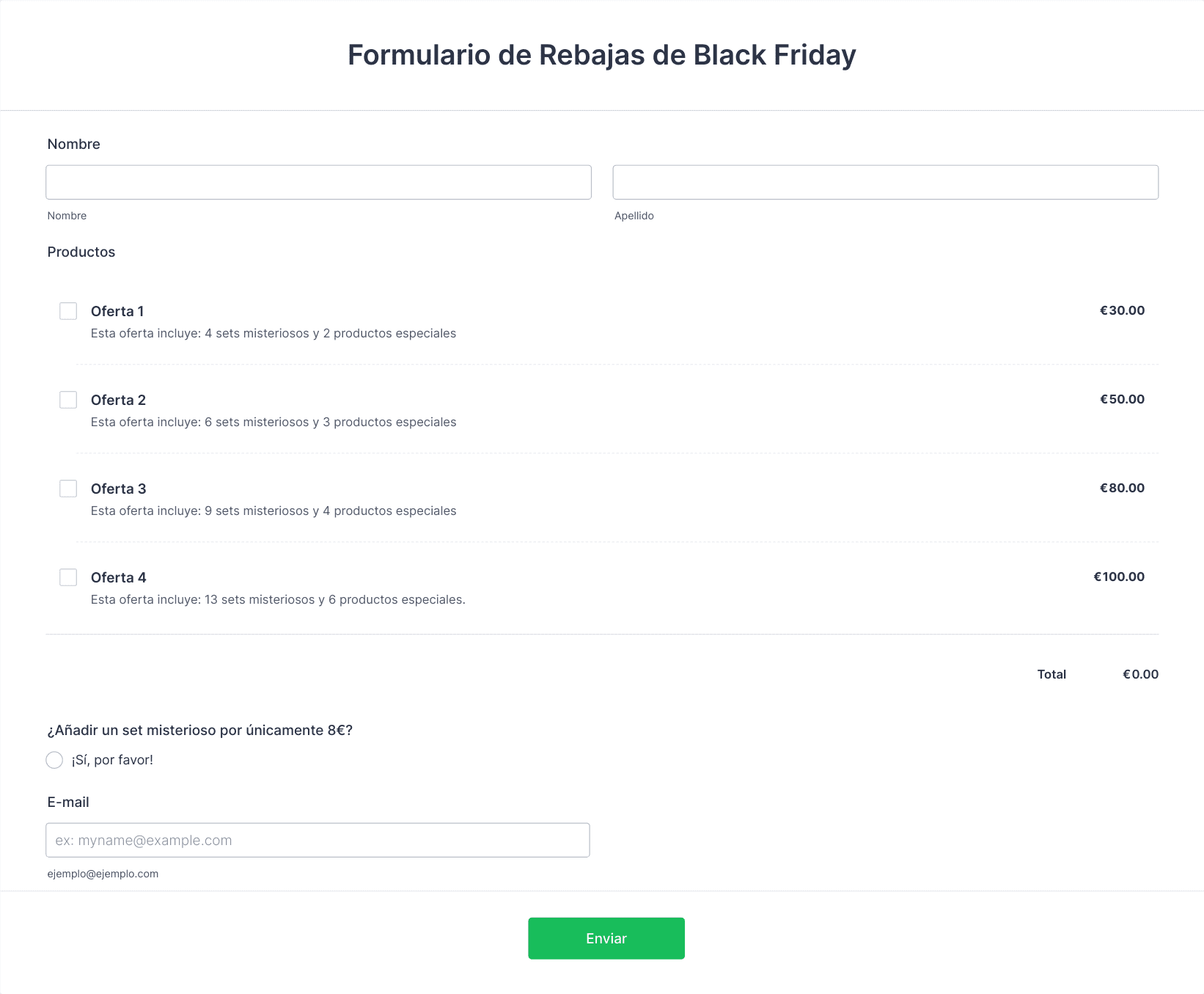Click the "Oferta 2" product title
This screenshot has height=994, width=1204.
[118, 400]
